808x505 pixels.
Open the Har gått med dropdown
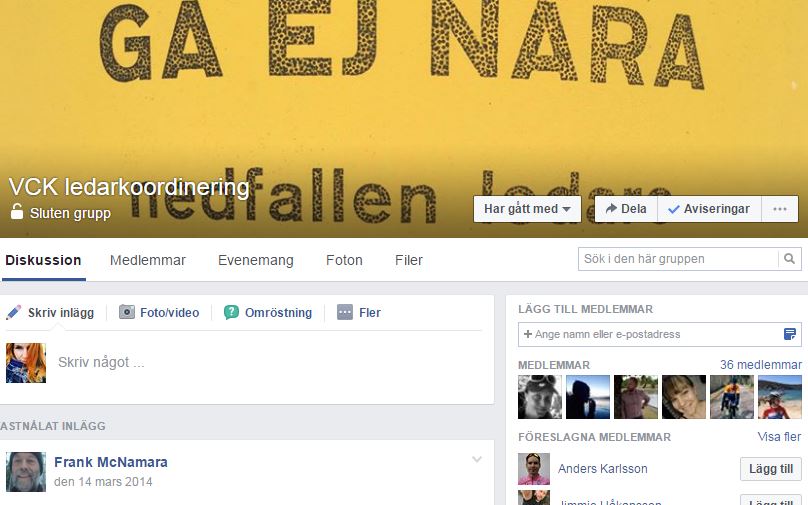[527, 209]
